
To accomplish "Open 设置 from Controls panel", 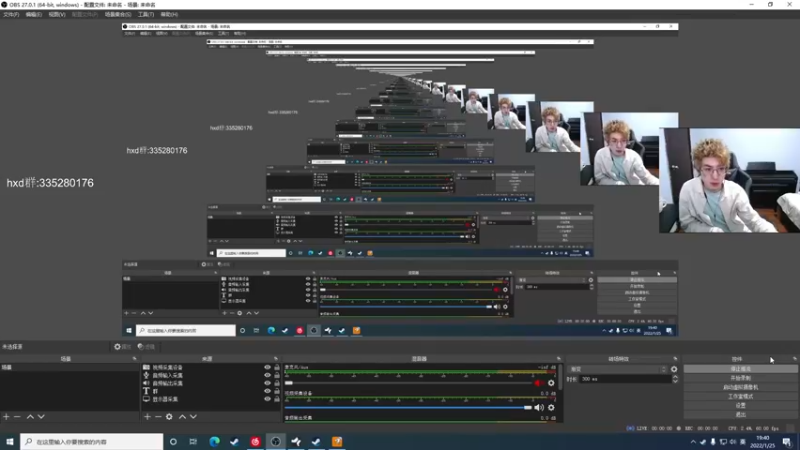I will (740, 405).
